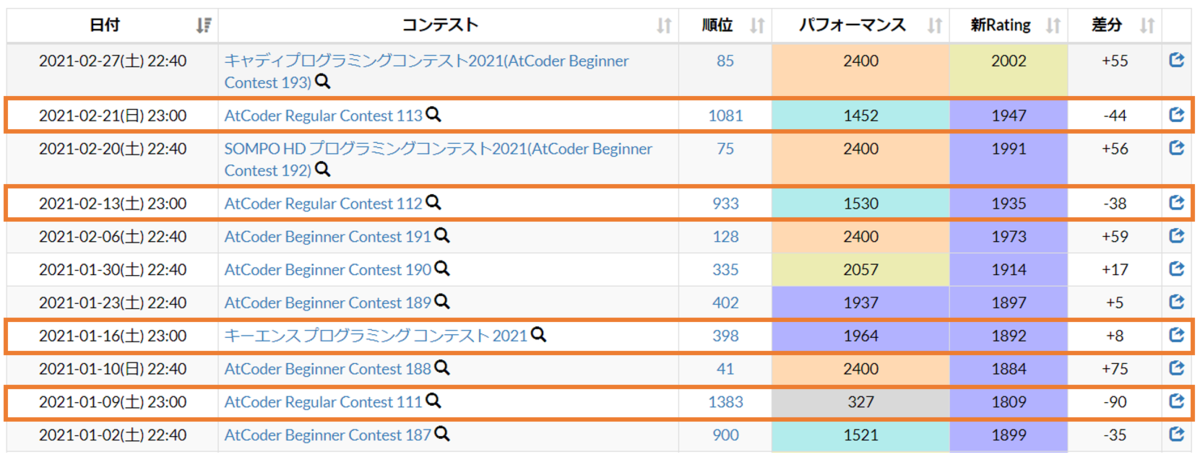
Task: Click share icon for Beginner Contest 191 row
Action: click(1177, 237)
